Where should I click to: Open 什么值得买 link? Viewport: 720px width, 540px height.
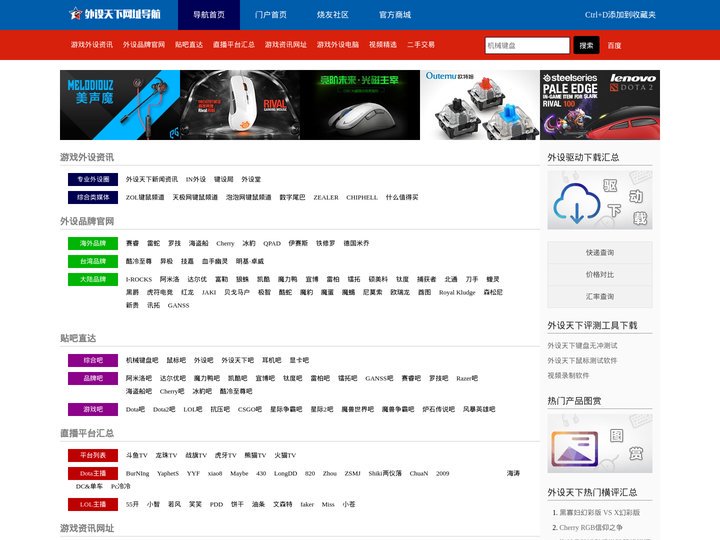(x=402, y=197)
